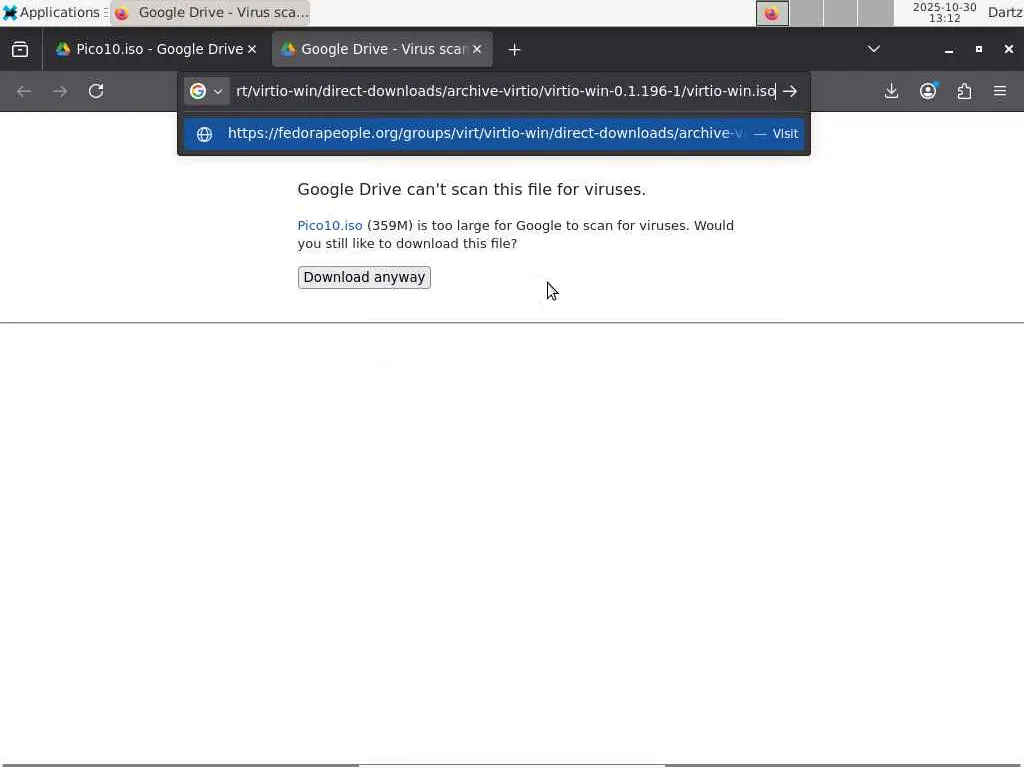Expand the list all tabs chevron
The height and width of the screenshot is (768, 1024).
(x=874, y=49)
